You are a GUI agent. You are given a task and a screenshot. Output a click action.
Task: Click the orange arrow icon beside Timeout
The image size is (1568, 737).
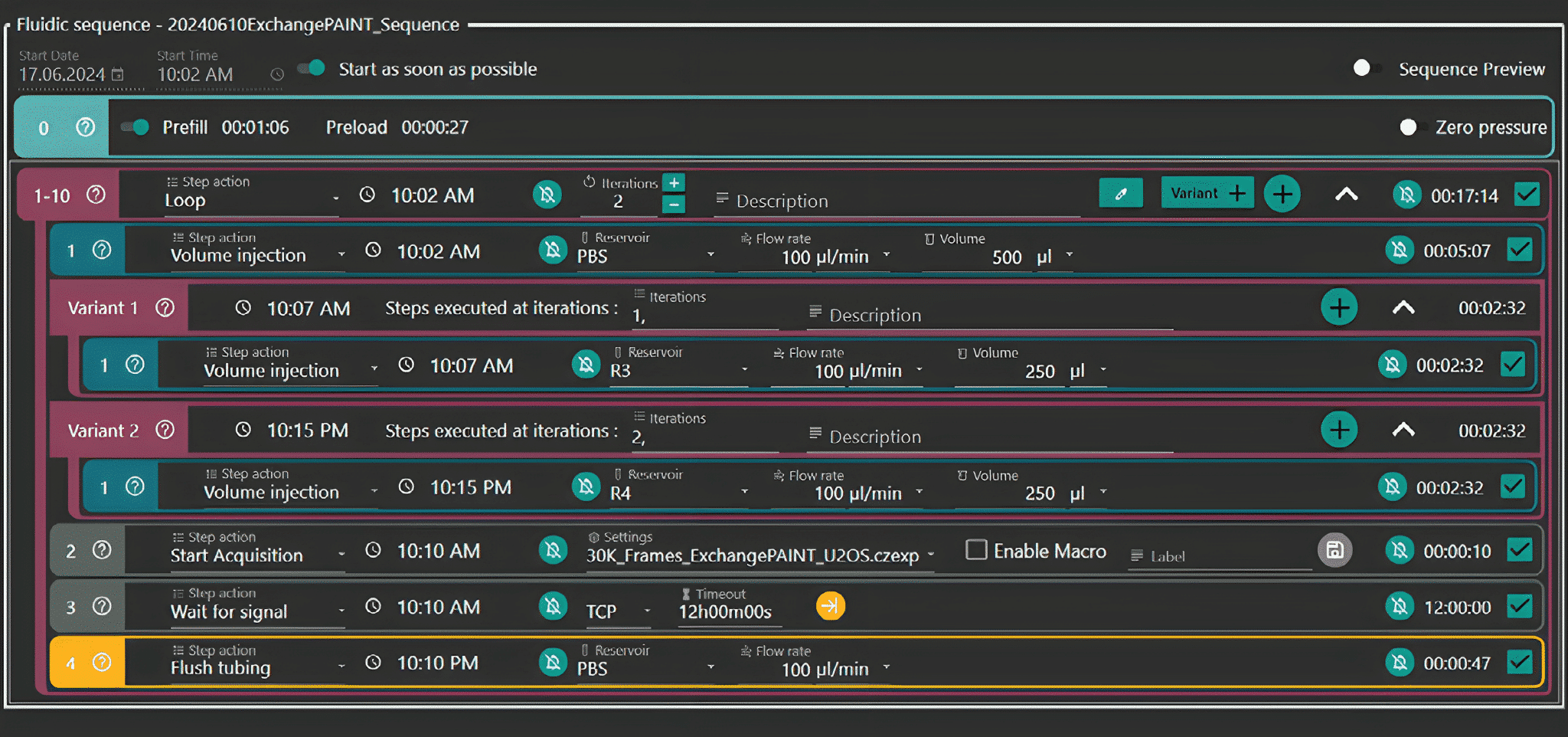click(830, 606)
